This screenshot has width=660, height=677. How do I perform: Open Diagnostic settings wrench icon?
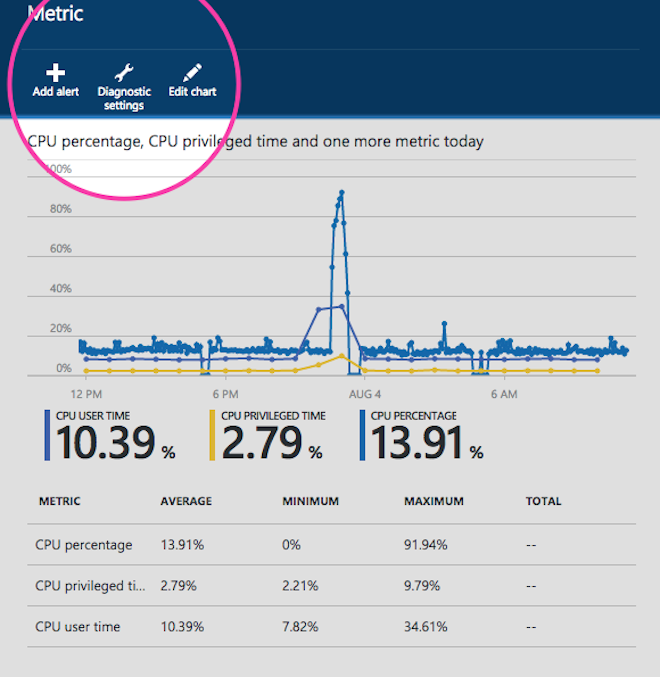coord(124,73)
